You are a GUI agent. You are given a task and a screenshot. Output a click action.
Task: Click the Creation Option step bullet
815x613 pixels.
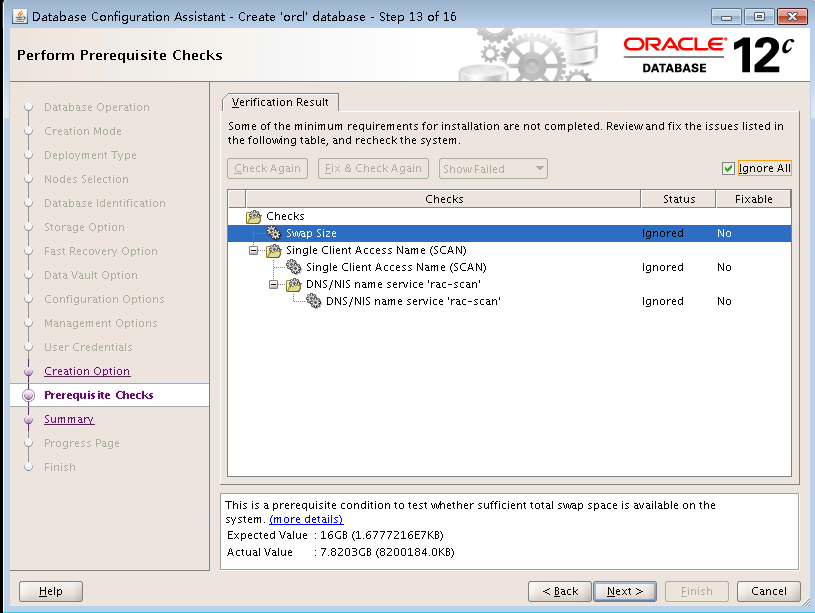point(29,371)
